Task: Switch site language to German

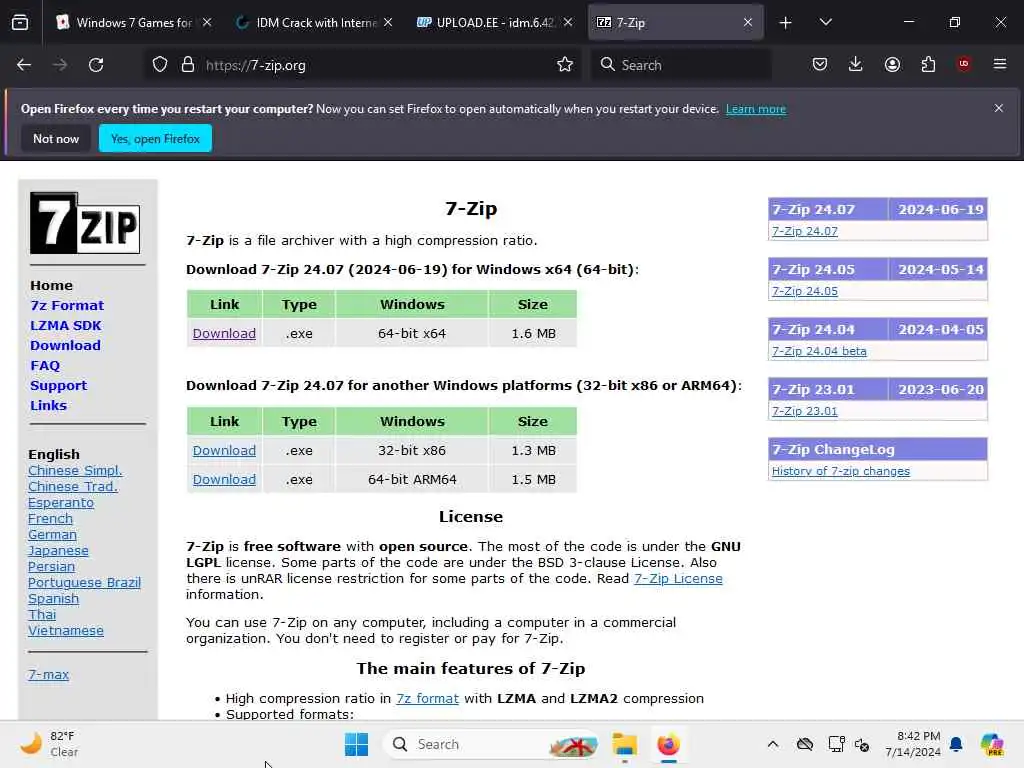Action: 52,534
